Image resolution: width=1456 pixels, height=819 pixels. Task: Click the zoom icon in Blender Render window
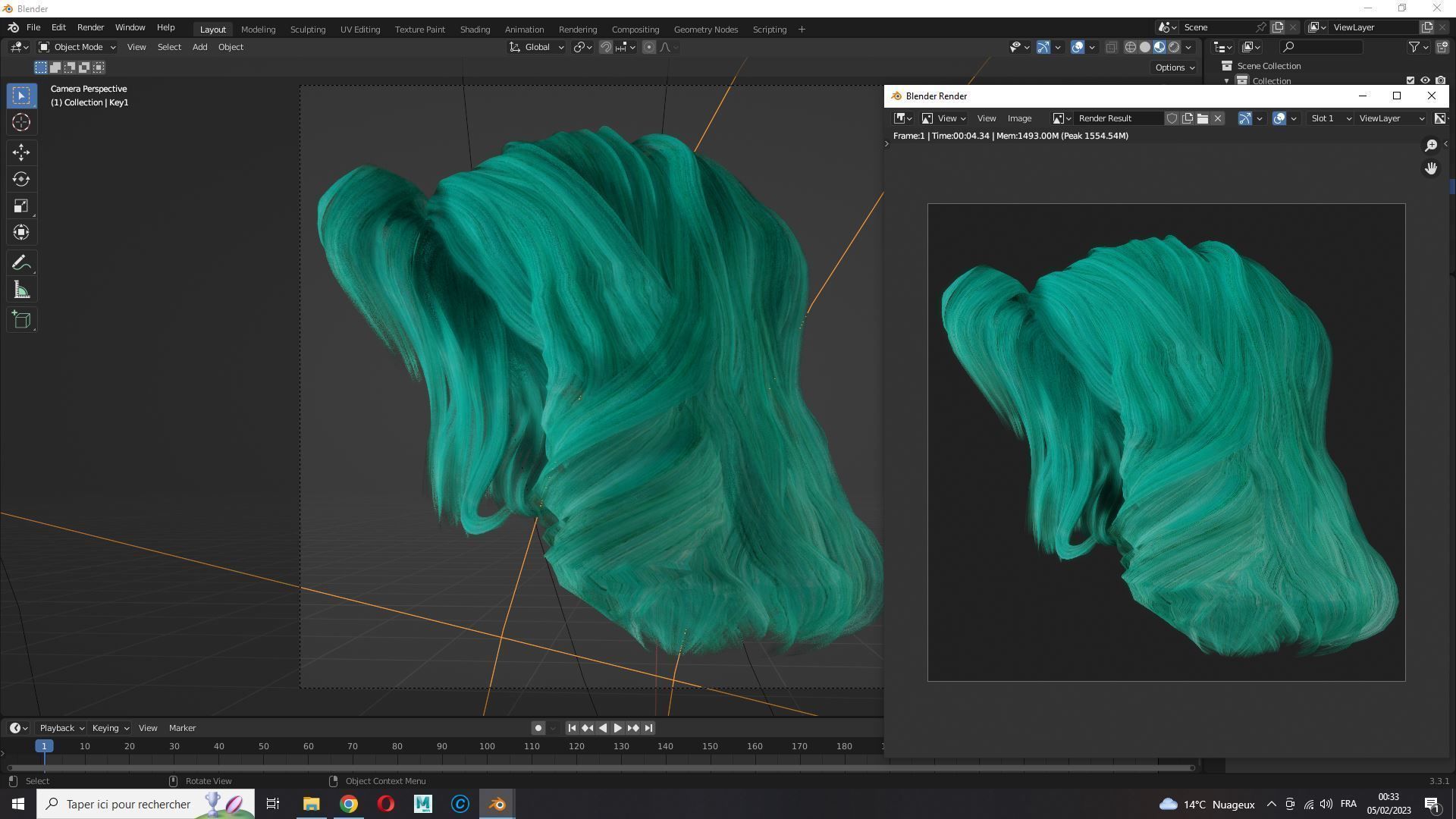tap(1431, 145)
